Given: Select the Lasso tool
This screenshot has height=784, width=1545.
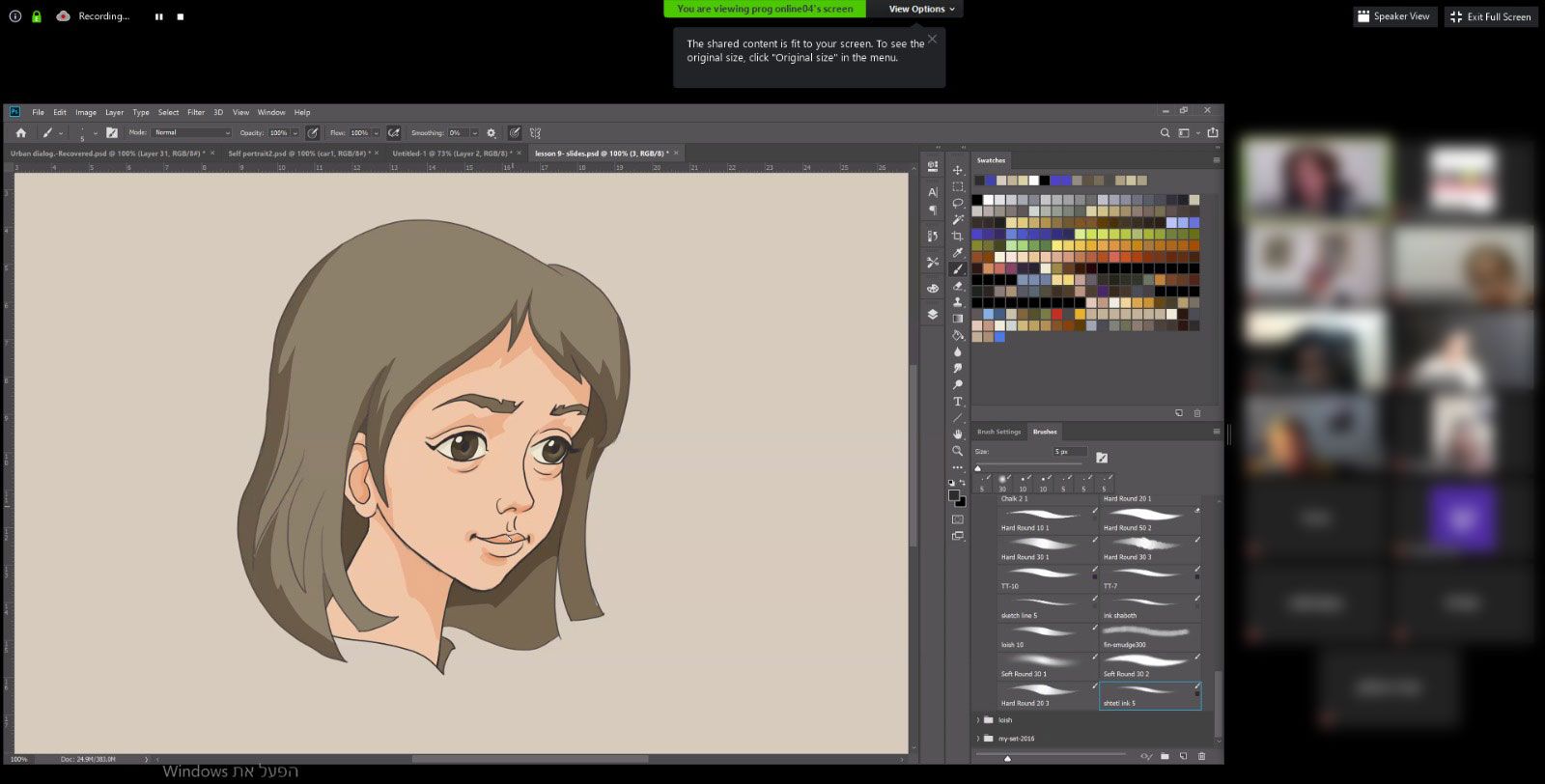Looking at the screenshot, I should click(958, 204).
